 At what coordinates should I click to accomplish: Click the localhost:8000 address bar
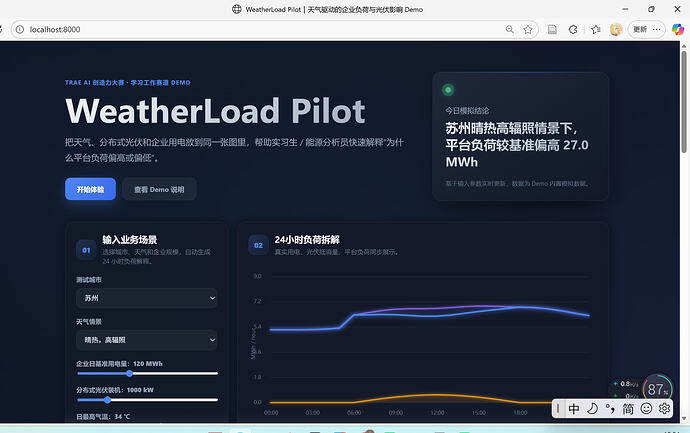(264, 29)
